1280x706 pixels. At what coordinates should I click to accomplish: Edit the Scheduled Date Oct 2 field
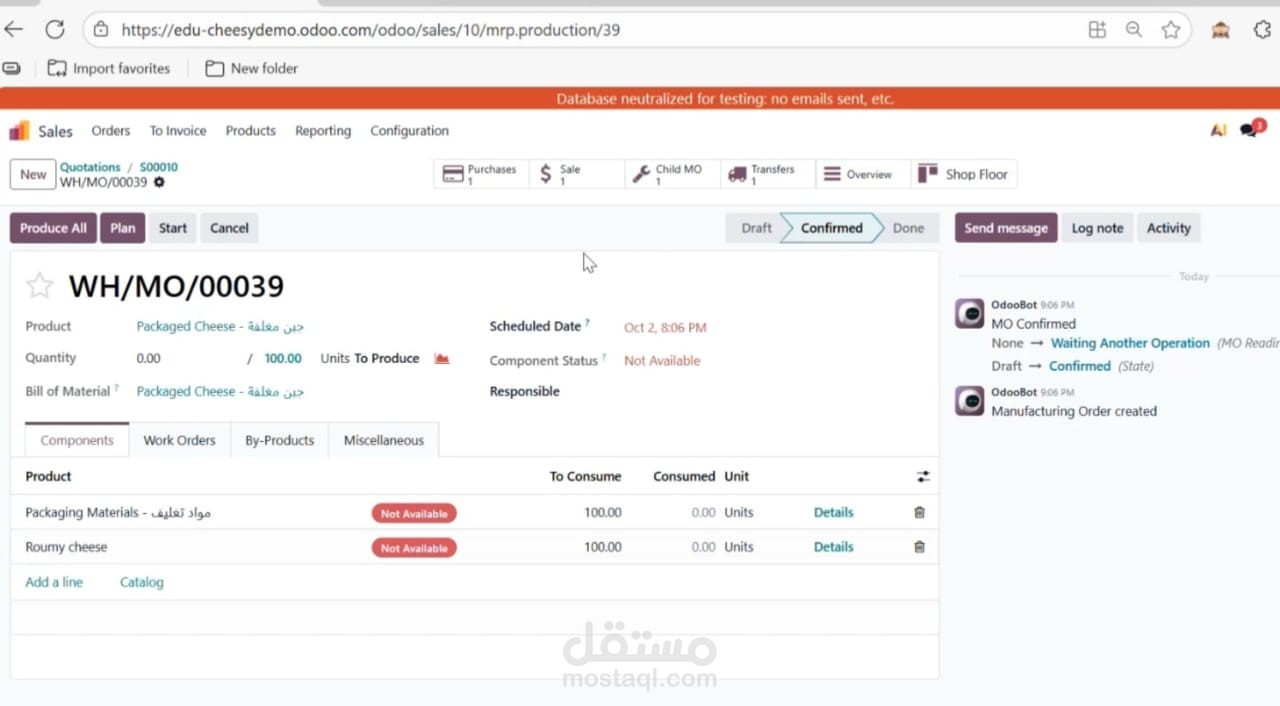(665, 327)
